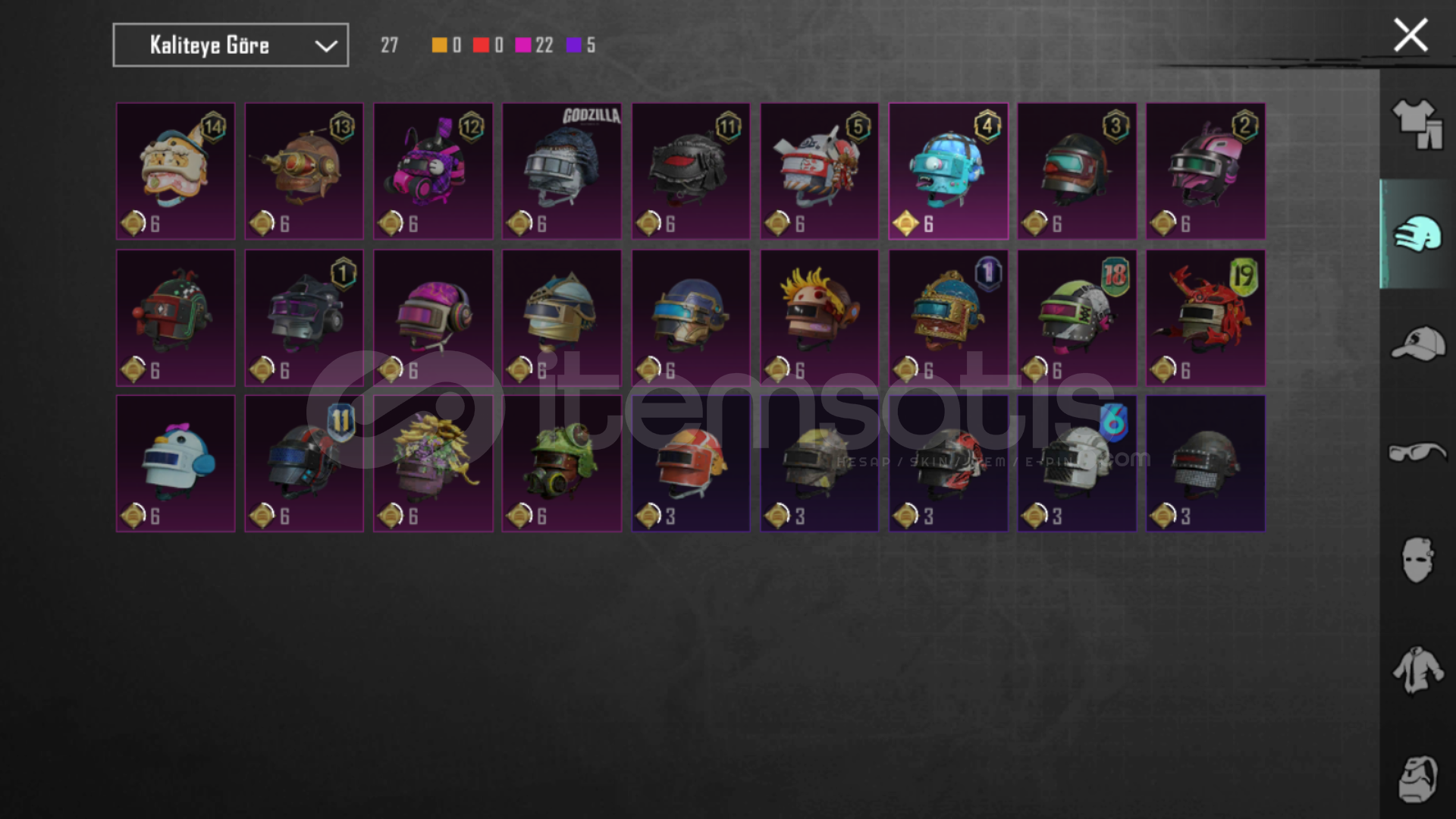
Task: Open the Kaliteye Göre sort dropdown
Action: (x=231, y=45)
